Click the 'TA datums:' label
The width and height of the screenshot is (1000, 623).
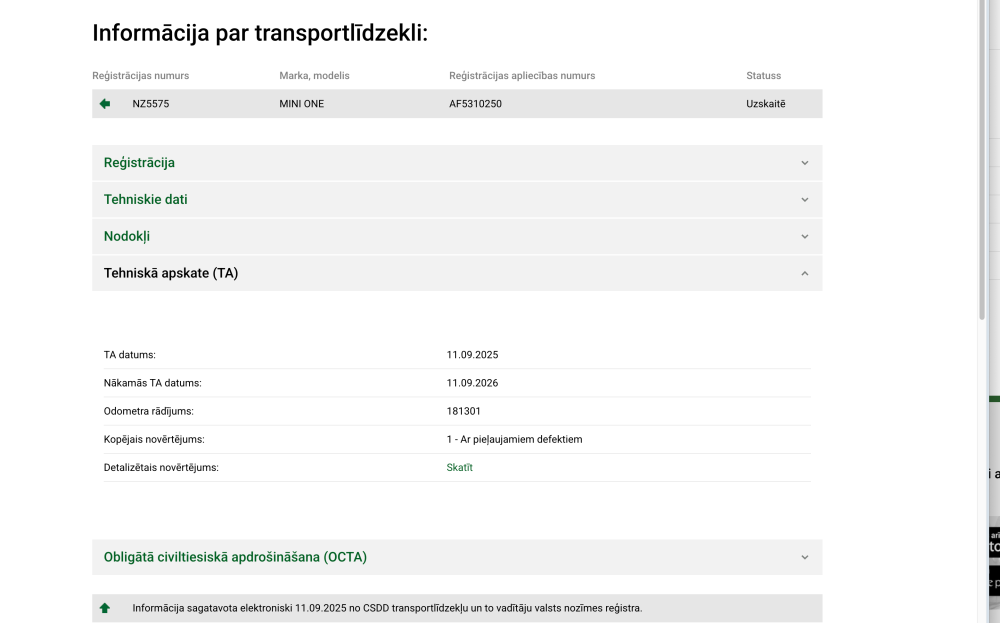[129, 355]
